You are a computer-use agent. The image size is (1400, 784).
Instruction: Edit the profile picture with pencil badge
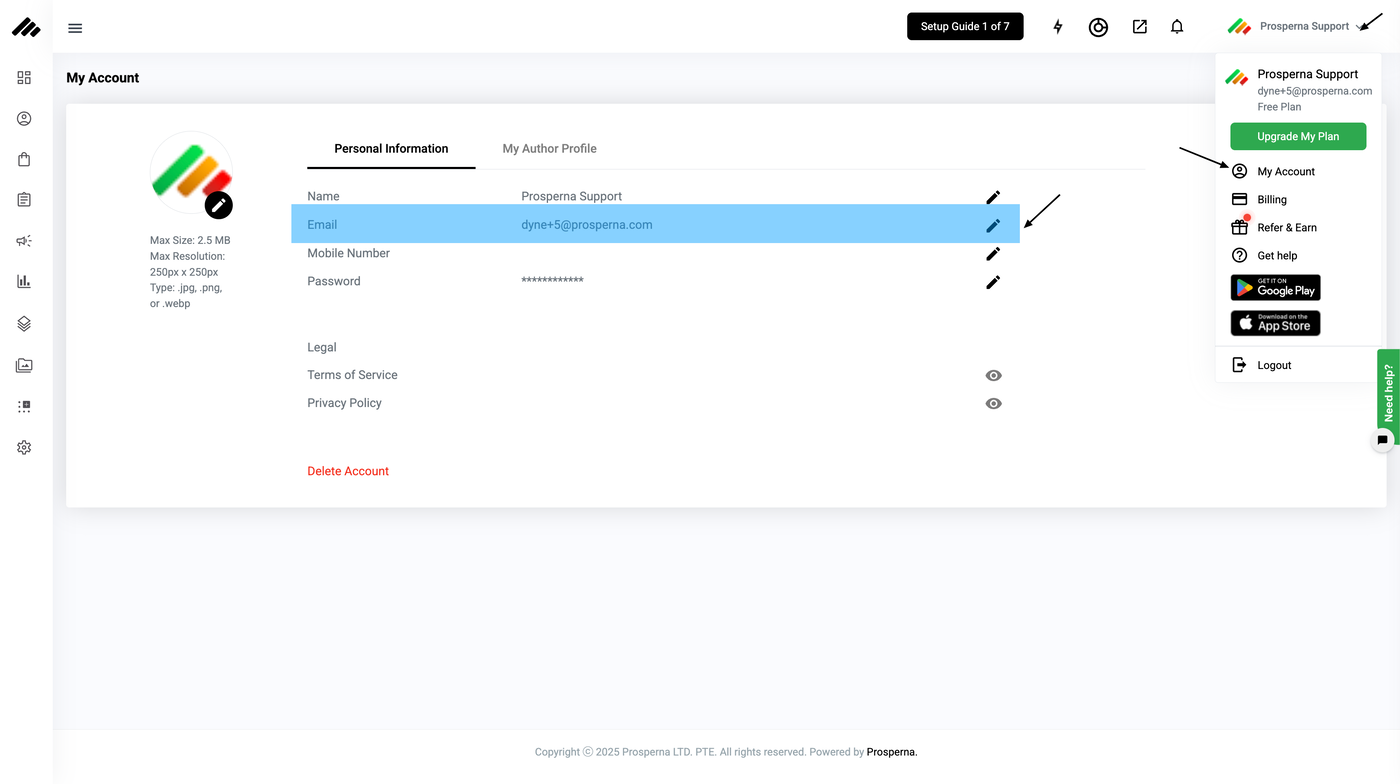point(219,206)
